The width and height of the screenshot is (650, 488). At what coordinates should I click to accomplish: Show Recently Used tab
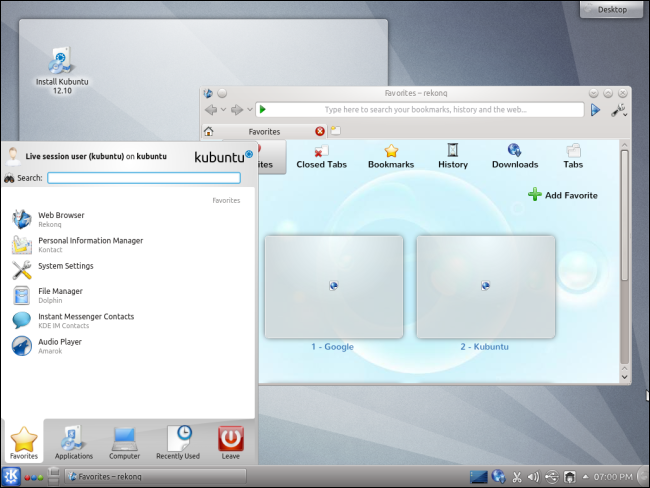pyautogui.click(x=178, y=443)
